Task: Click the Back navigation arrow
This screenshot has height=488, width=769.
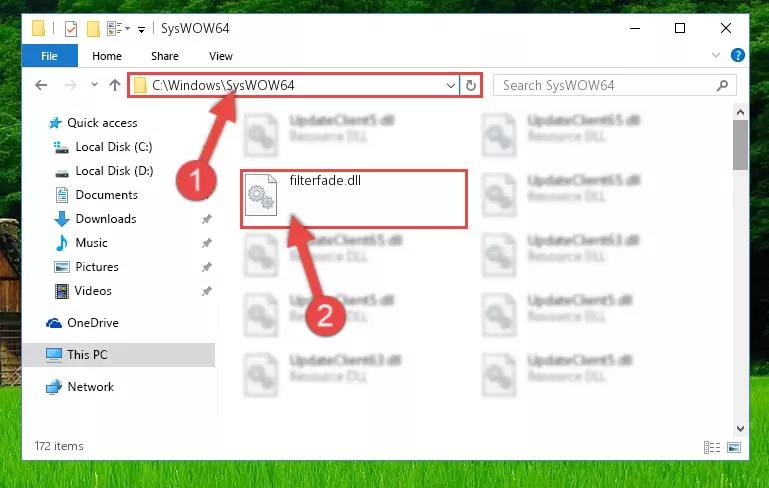Action: [x=41, y=85]
